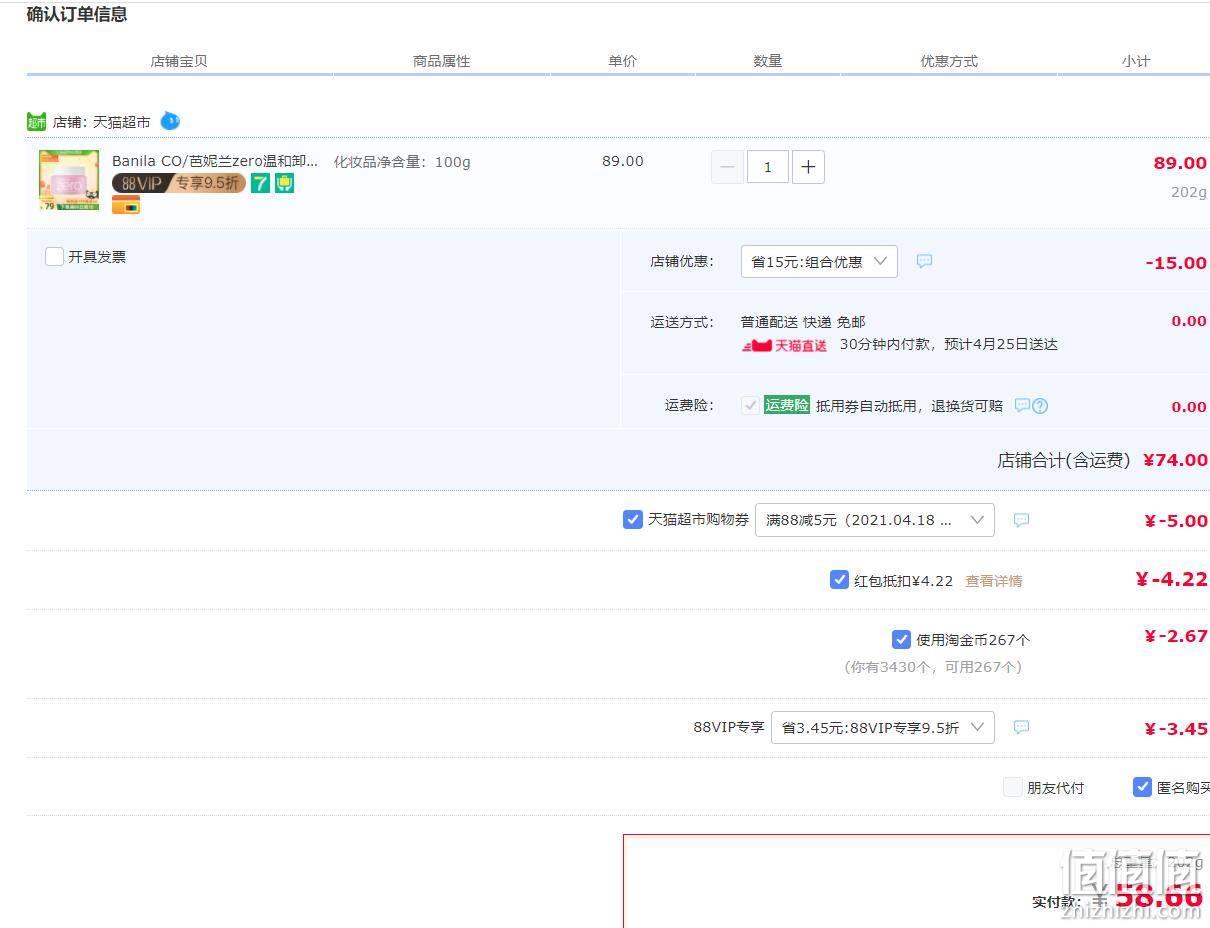The height and width of the screenshot is (928, 1210).
Task: Click the green 运费险 label badge
Action: pos(787,405)
